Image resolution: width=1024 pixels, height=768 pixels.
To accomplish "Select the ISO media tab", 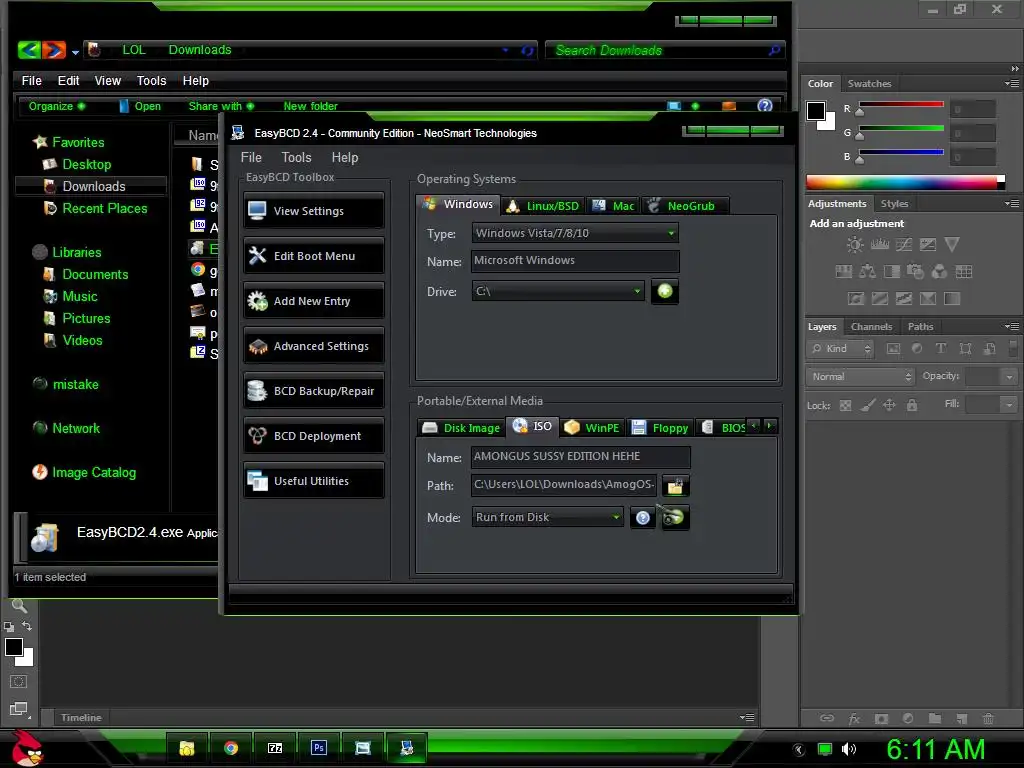I will click(532, 426).
